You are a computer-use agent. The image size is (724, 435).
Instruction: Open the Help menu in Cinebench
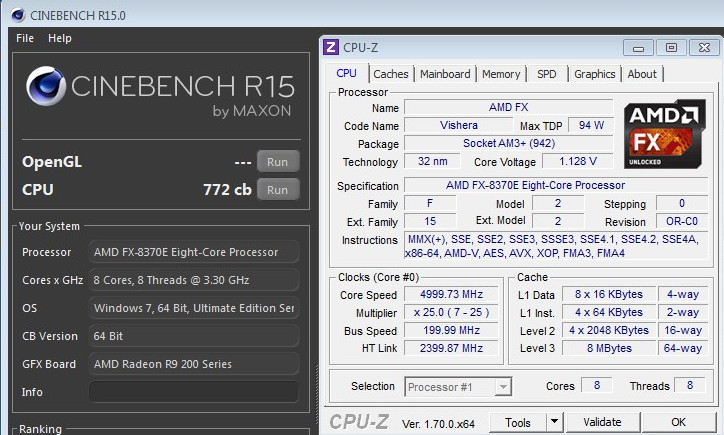click(60, 38)
